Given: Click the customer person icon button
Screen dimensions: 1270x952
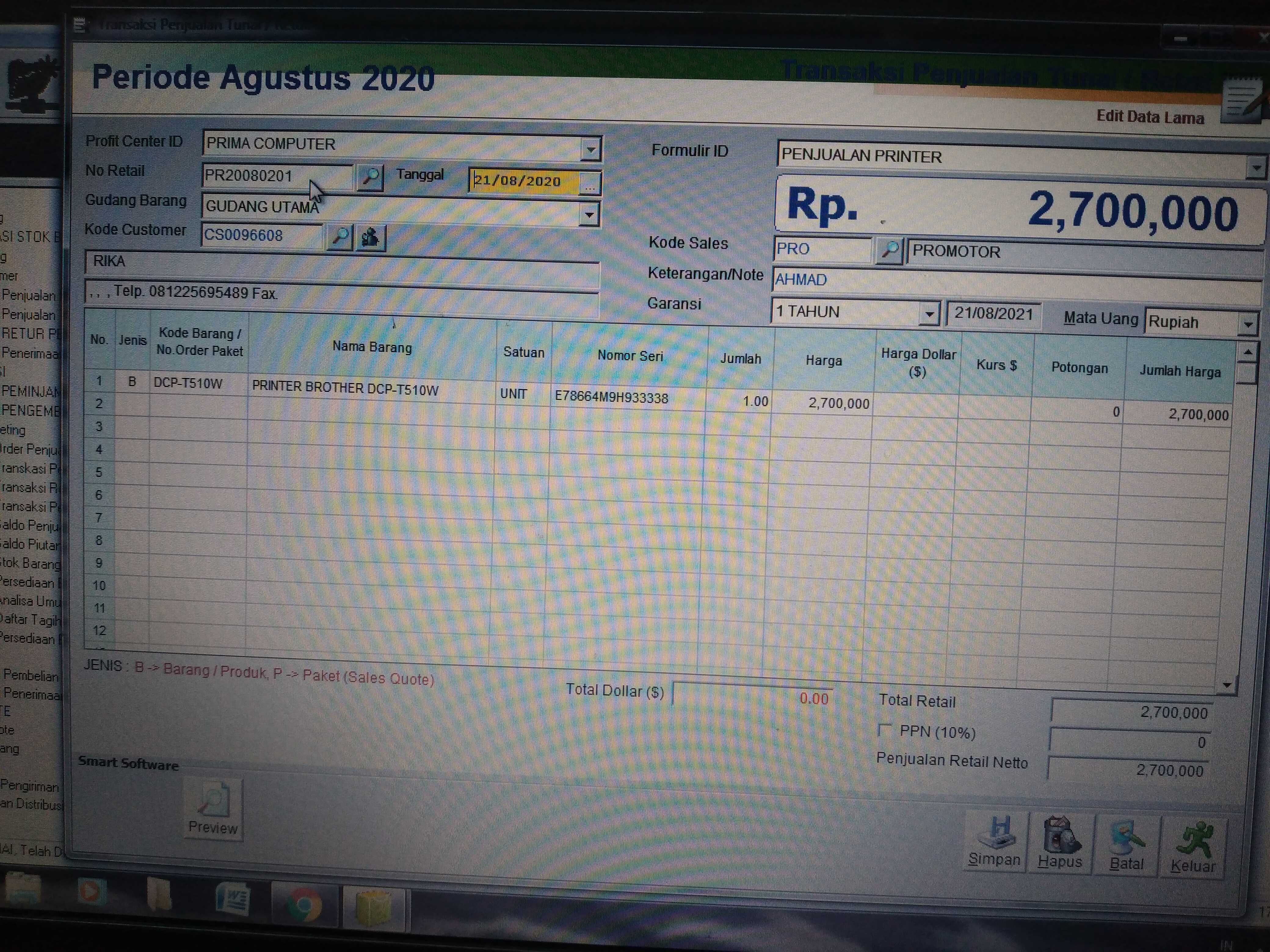Looking at the screenshot, I should pyautogui.click(x=371, y=237).
